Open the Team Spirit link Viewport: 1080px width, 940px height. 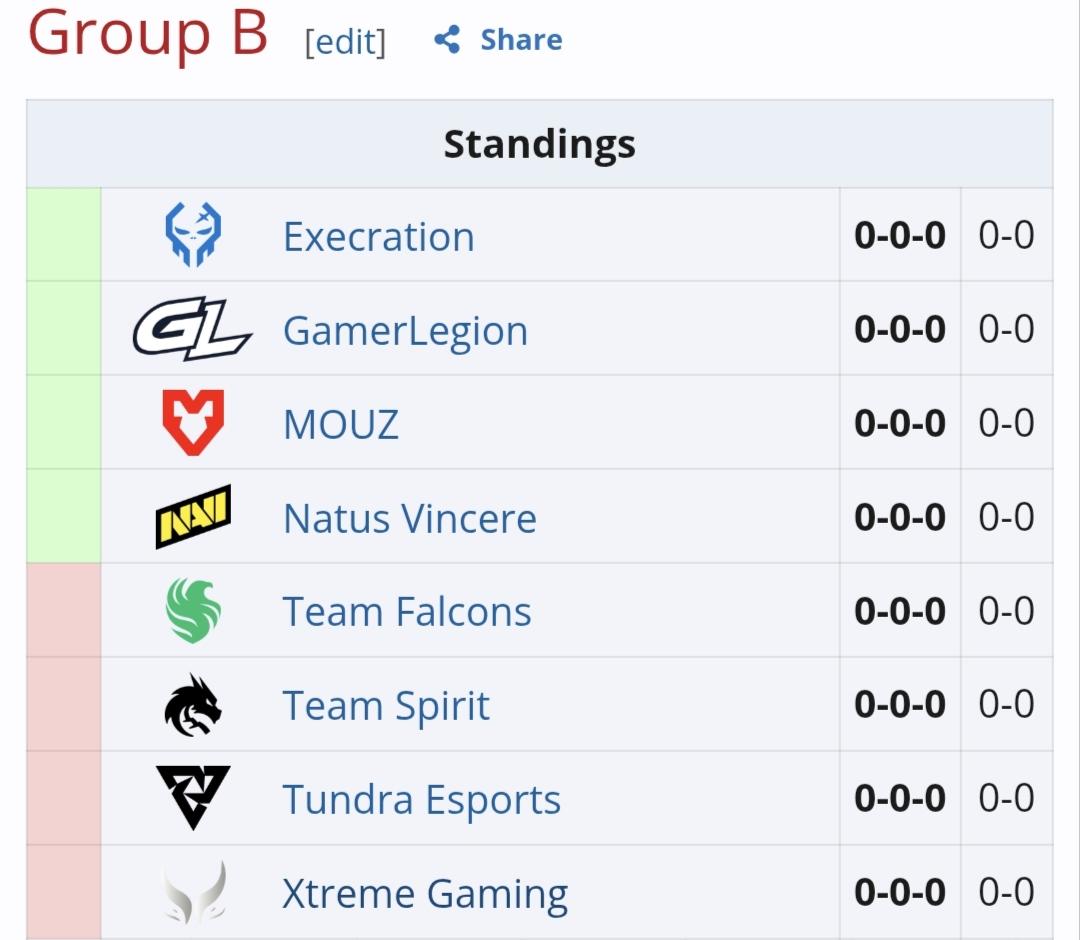386,706
